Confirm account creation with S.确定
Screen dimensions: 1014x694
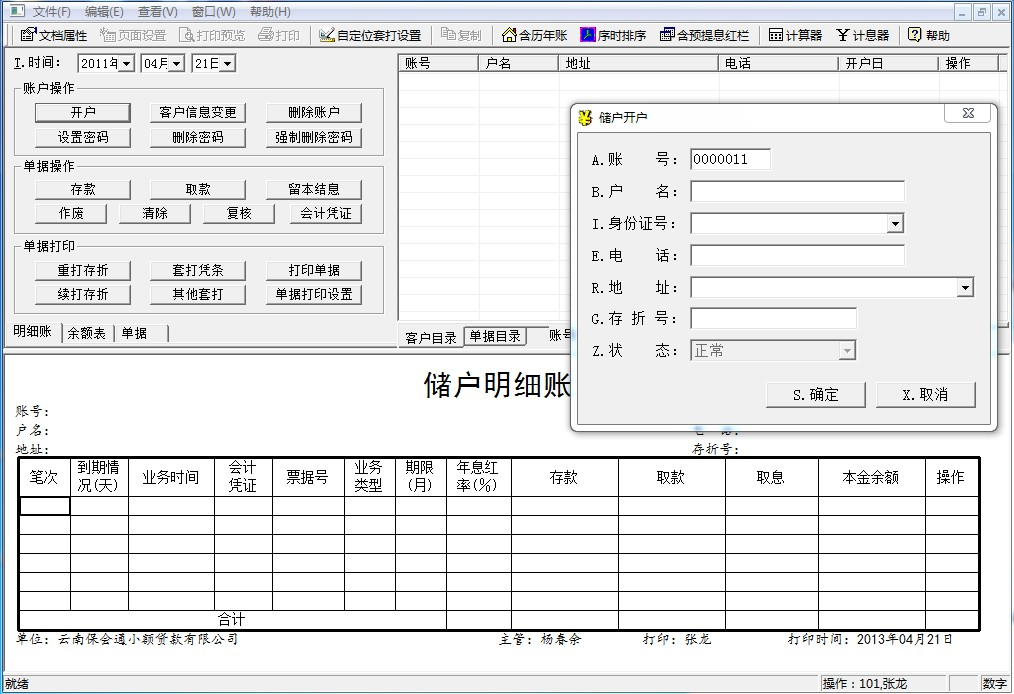point(814,394)
